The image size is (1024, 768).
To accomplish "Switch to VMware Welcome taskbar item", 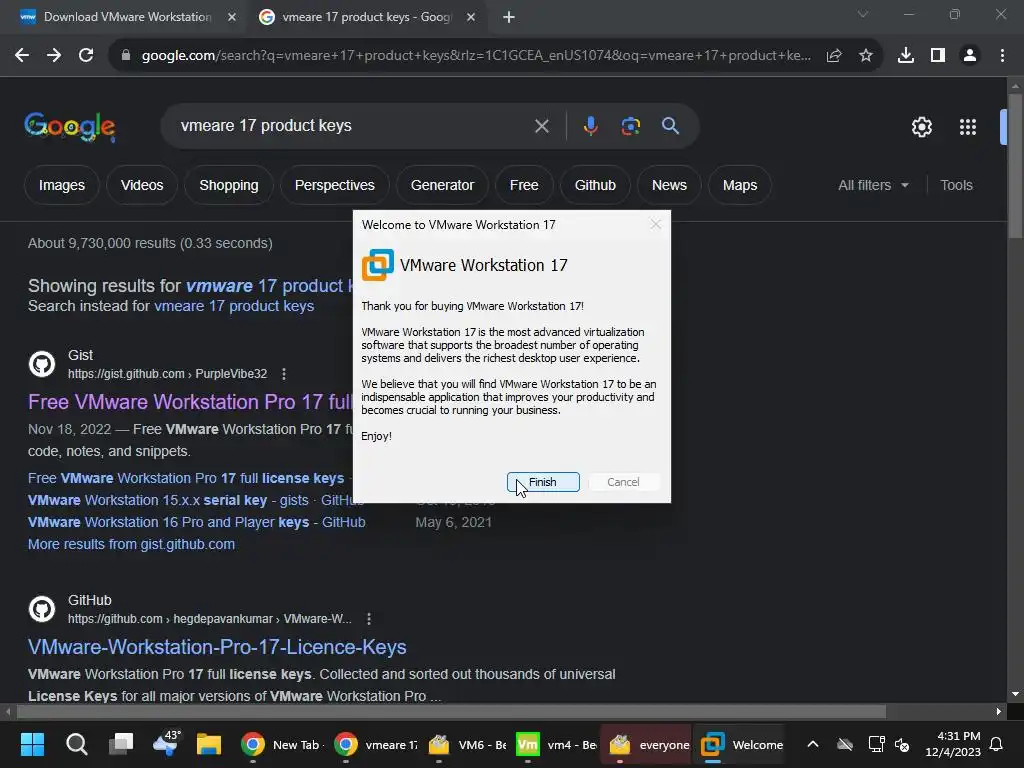I will (740, 744).
